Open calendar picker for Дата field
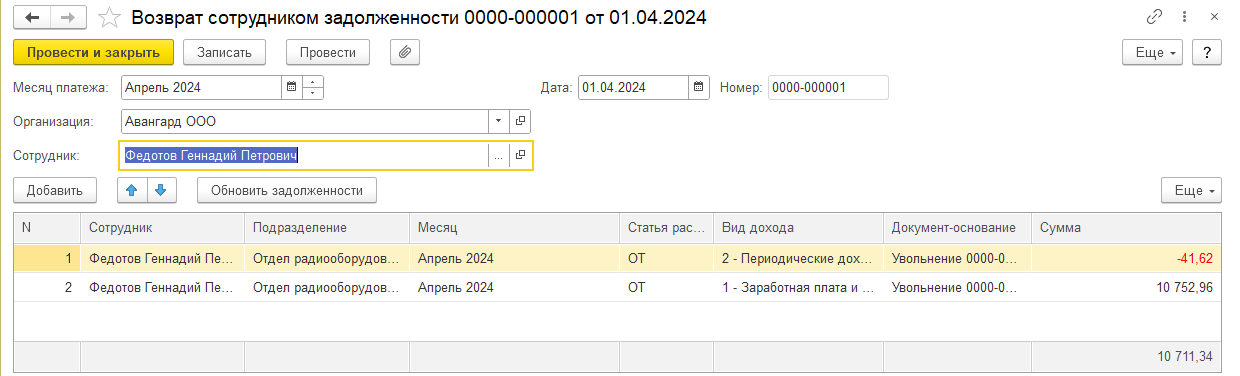Viewport: 1240px width, 376px height. [699, 87]
